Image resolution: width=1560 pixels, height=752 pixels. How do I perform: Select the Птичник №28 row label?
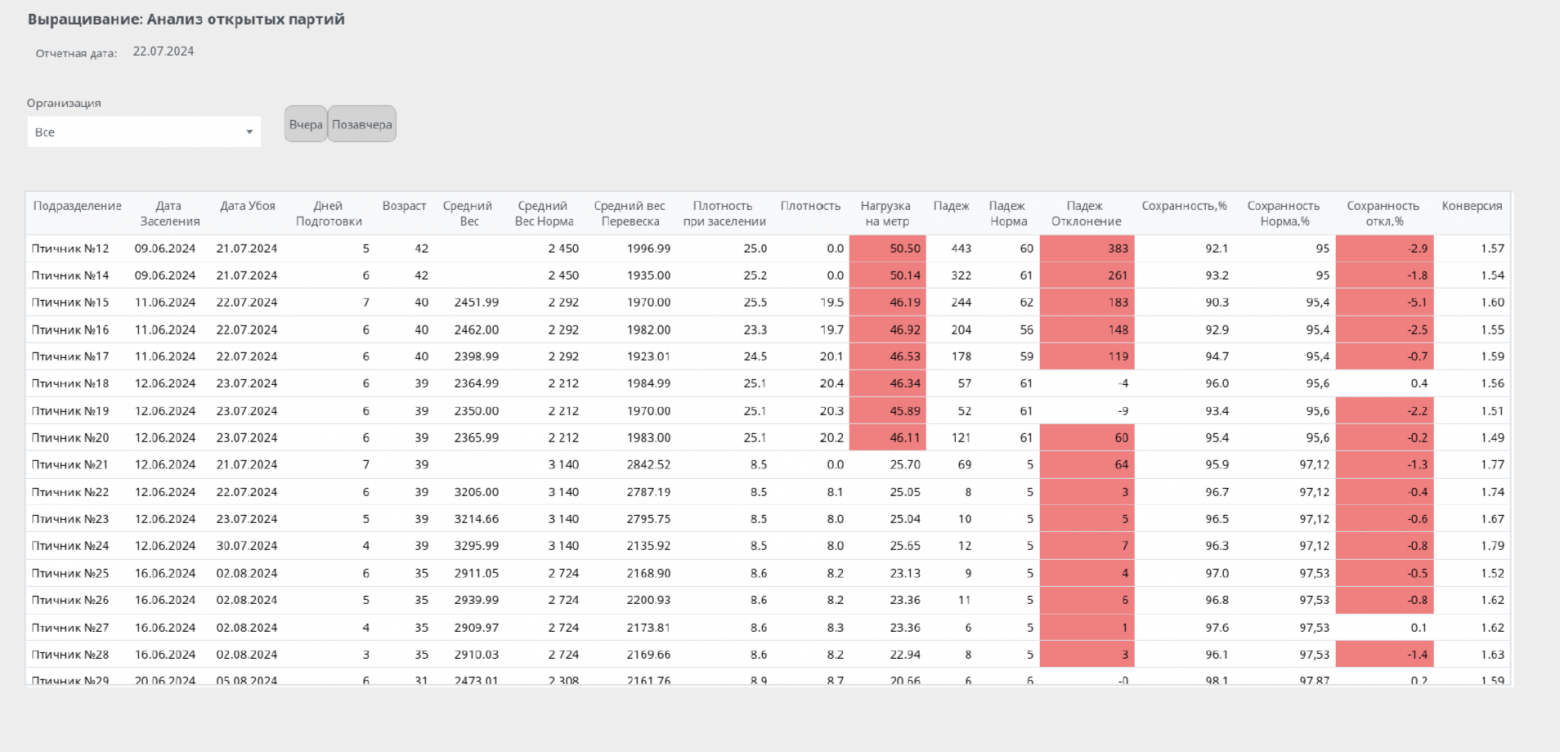click(71, 655)
